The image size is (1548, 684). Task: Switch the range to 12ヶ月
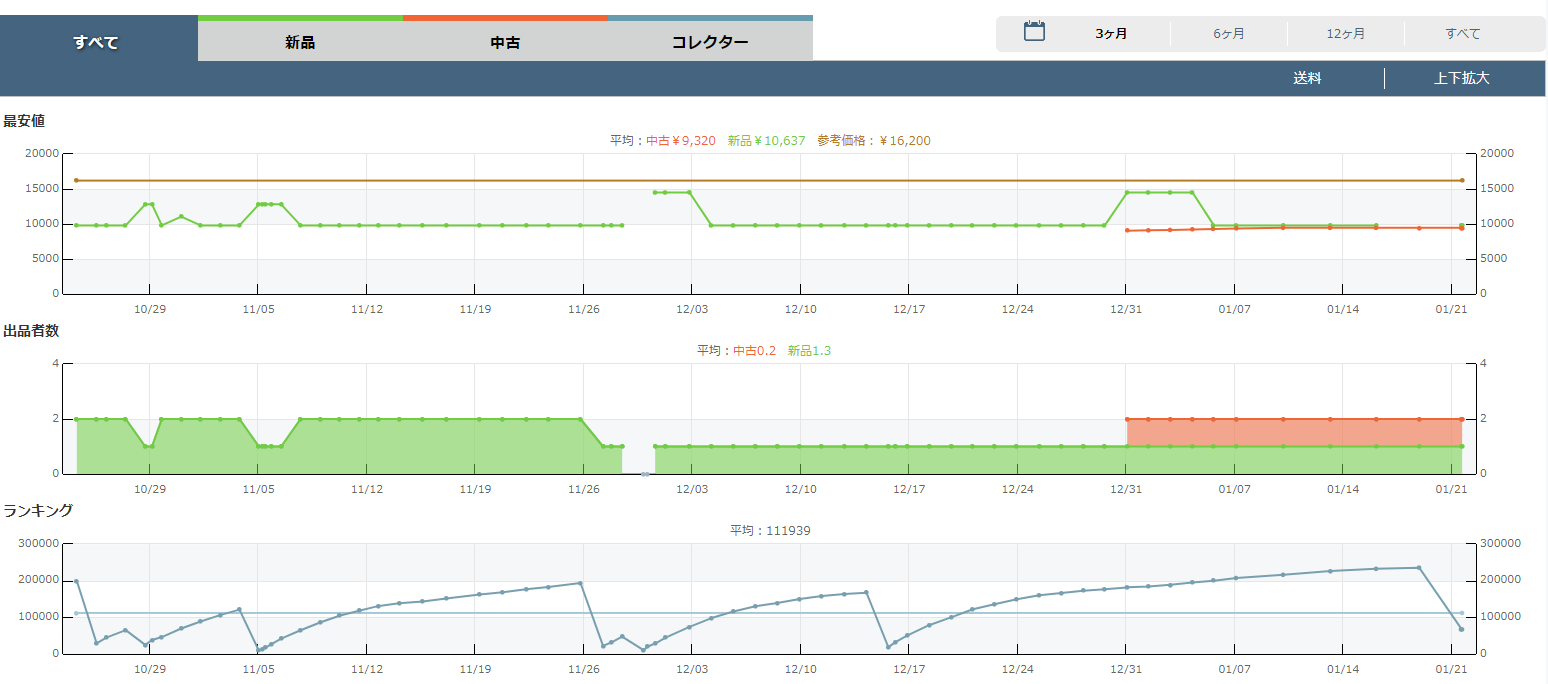(1346, 34)
